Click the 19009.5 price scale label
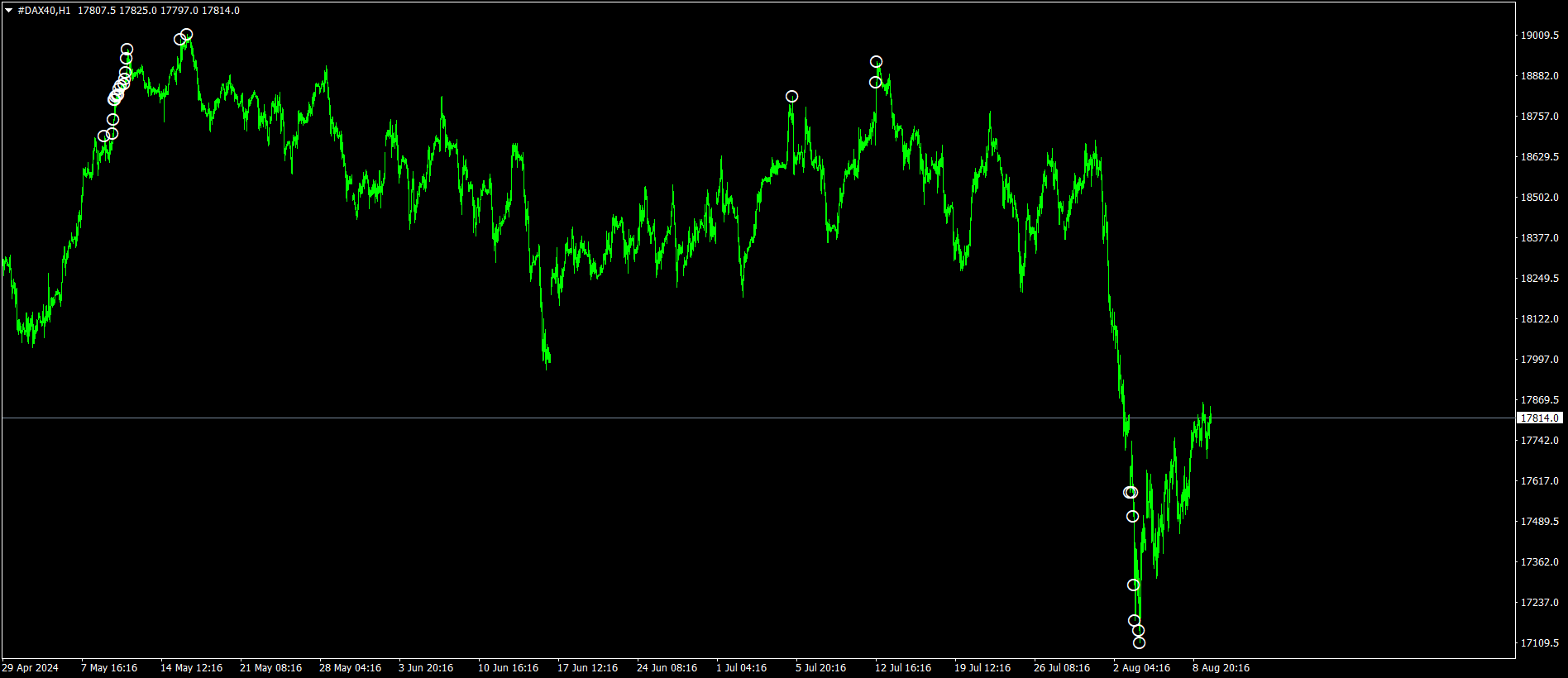Screen dimensions: 1568x678 point(1539,36)
